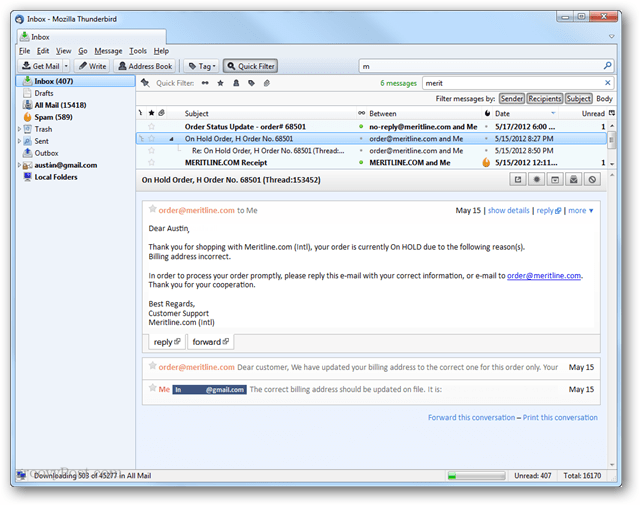Sort messages by Subject column
640x505 pixels.
pyautogui.click(x=261, y=113)
